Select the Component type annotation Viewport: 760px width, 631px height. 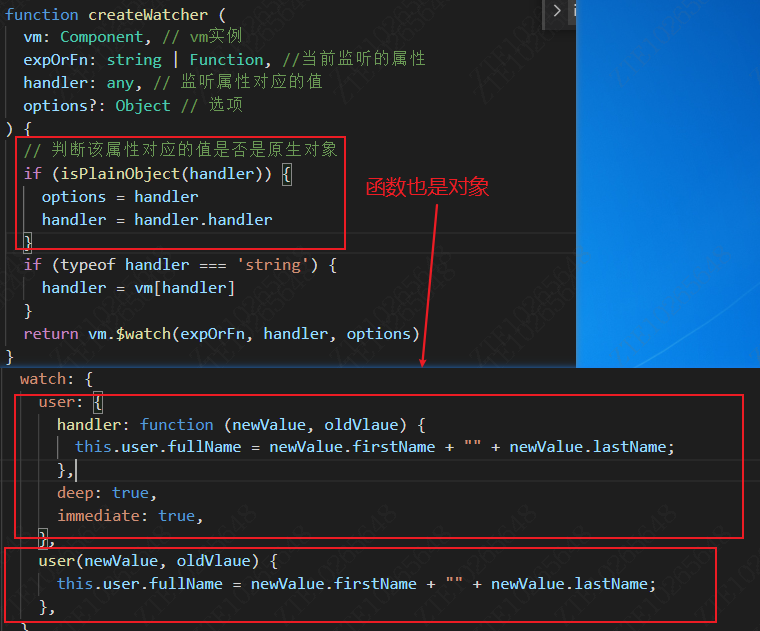pos(102,37)
